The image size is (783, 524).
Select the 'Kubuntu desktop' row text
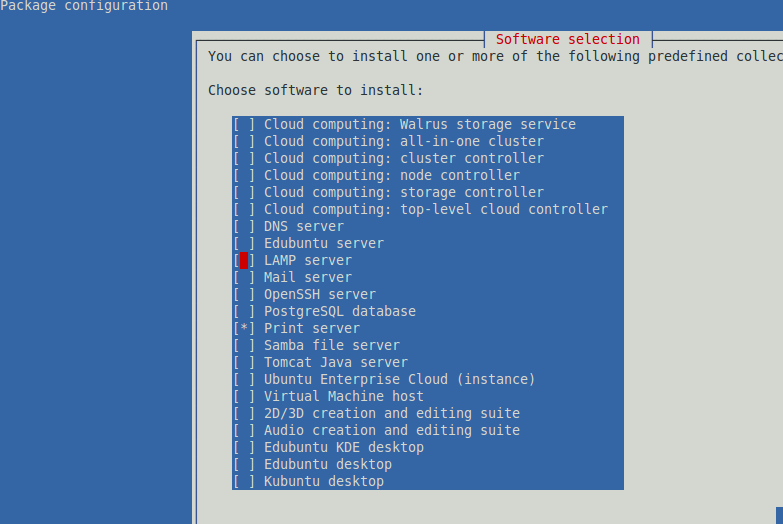(x=324, y=482)
